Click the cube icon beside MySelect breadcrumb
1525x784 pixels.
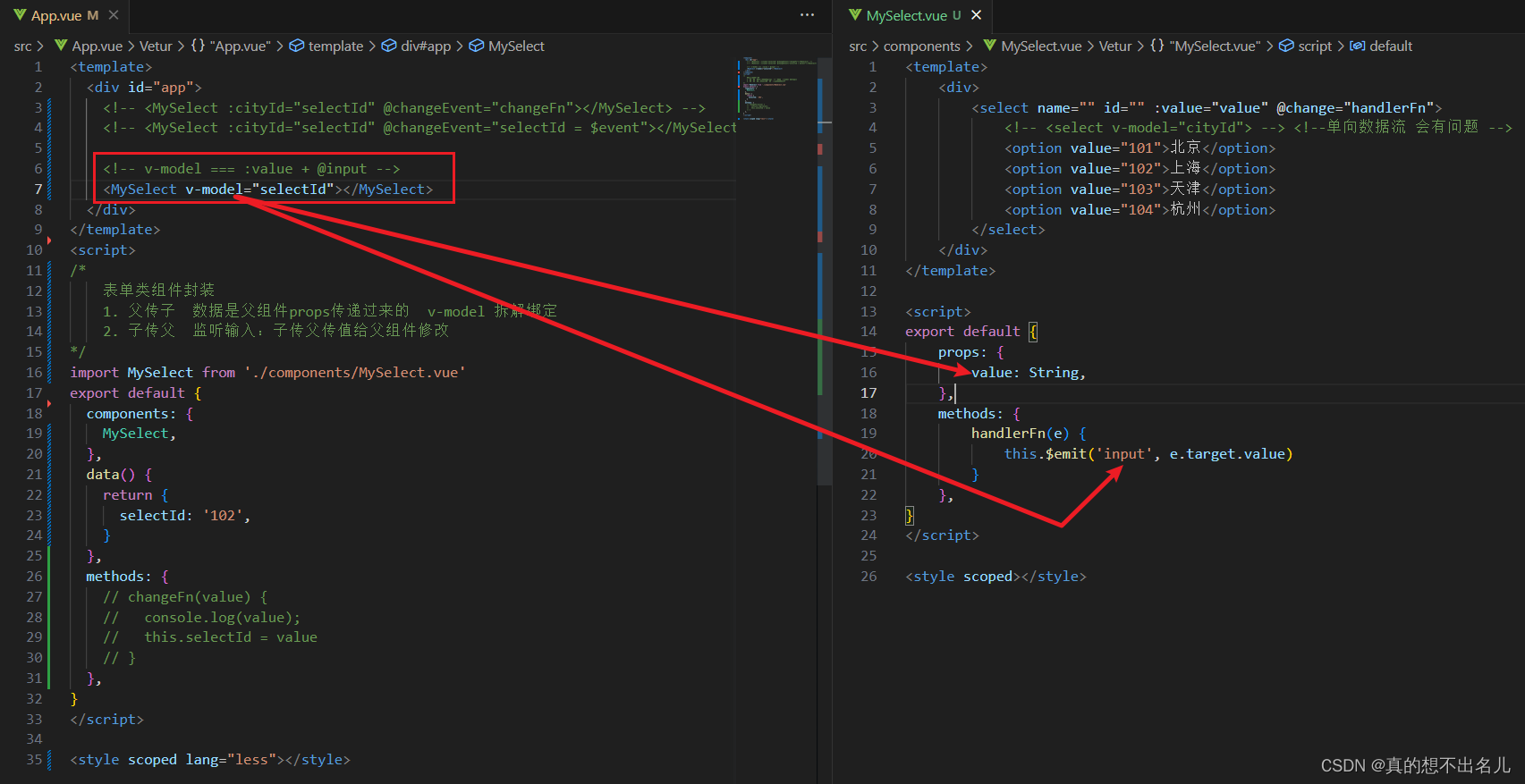click(x=477, y=46)
